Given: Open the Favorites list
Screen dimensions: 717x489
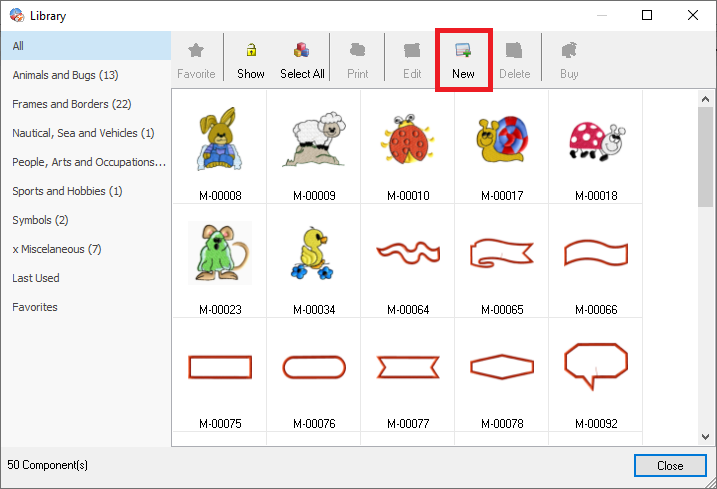Looking at the screenshot, I should [35, 307].
